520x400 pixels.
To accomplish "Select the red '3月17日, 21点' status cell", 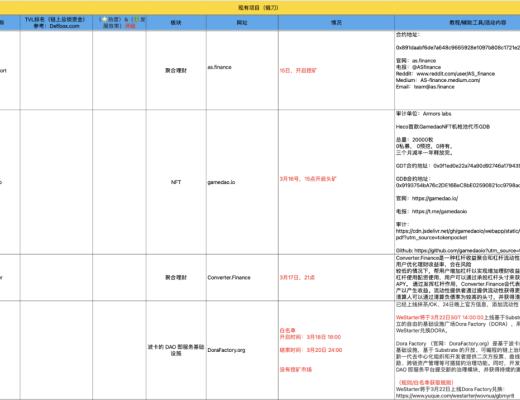I will coord(336,277).
